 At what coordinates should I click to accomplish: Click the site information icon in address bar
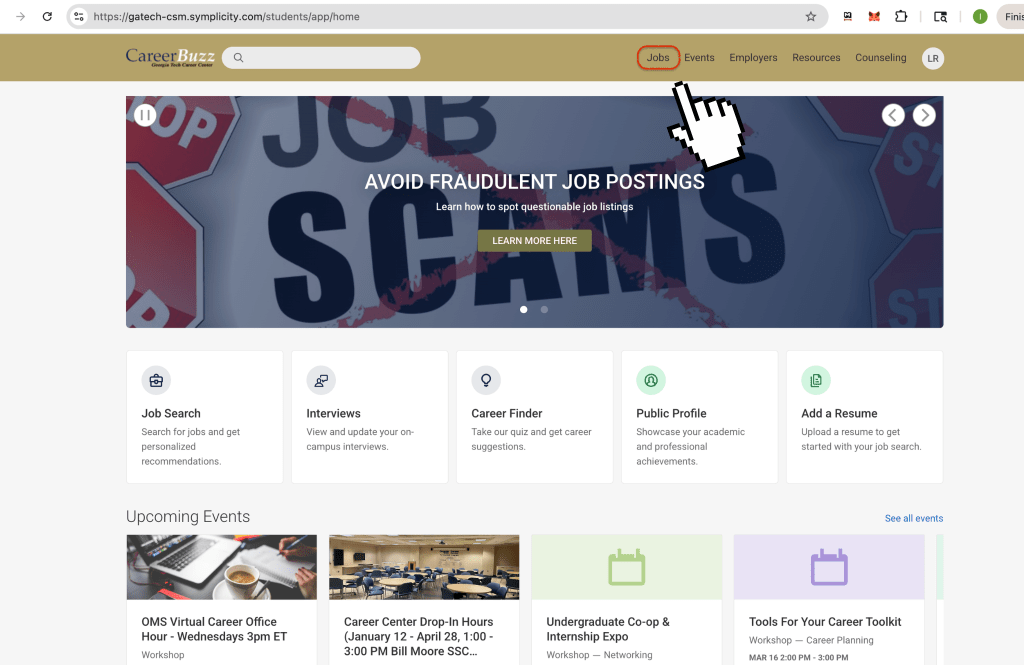78,16
